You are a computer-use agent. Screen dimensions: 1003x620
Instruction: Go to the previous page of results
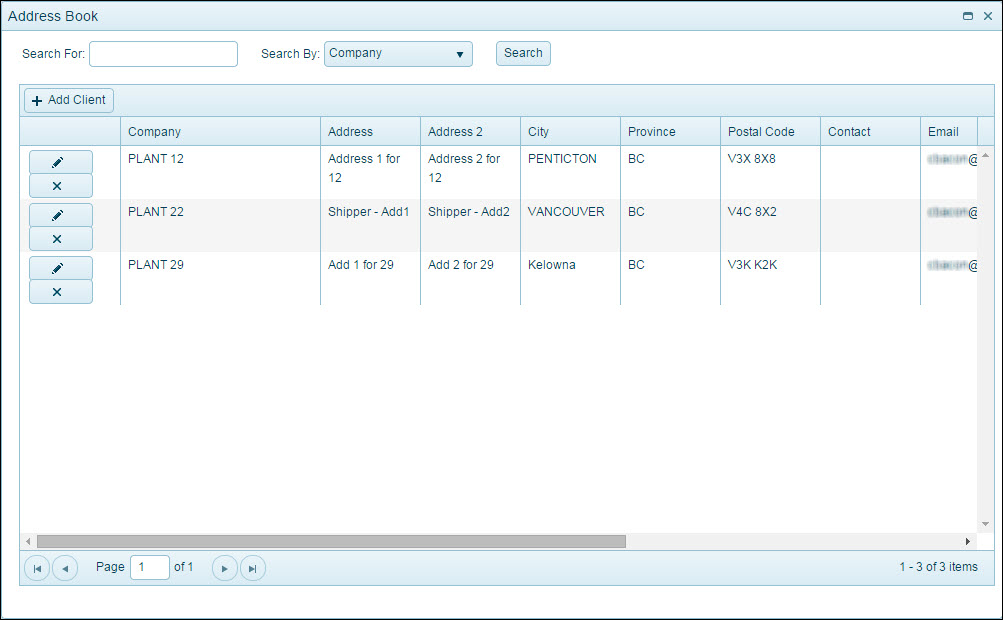pyautogui.click(x=65, y=568)
